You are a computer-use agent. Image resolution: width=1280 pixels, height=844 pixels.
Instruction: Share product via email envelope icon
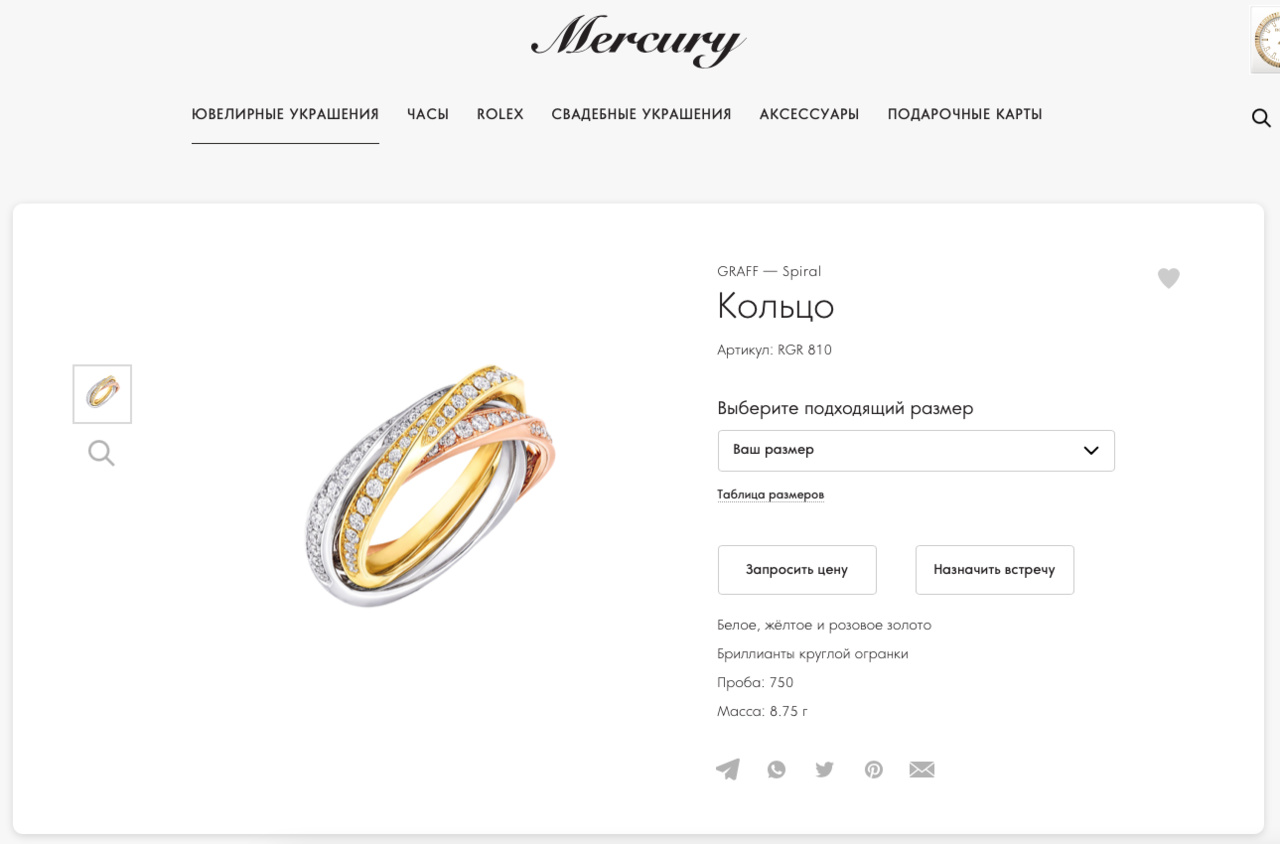coord(922,769)
